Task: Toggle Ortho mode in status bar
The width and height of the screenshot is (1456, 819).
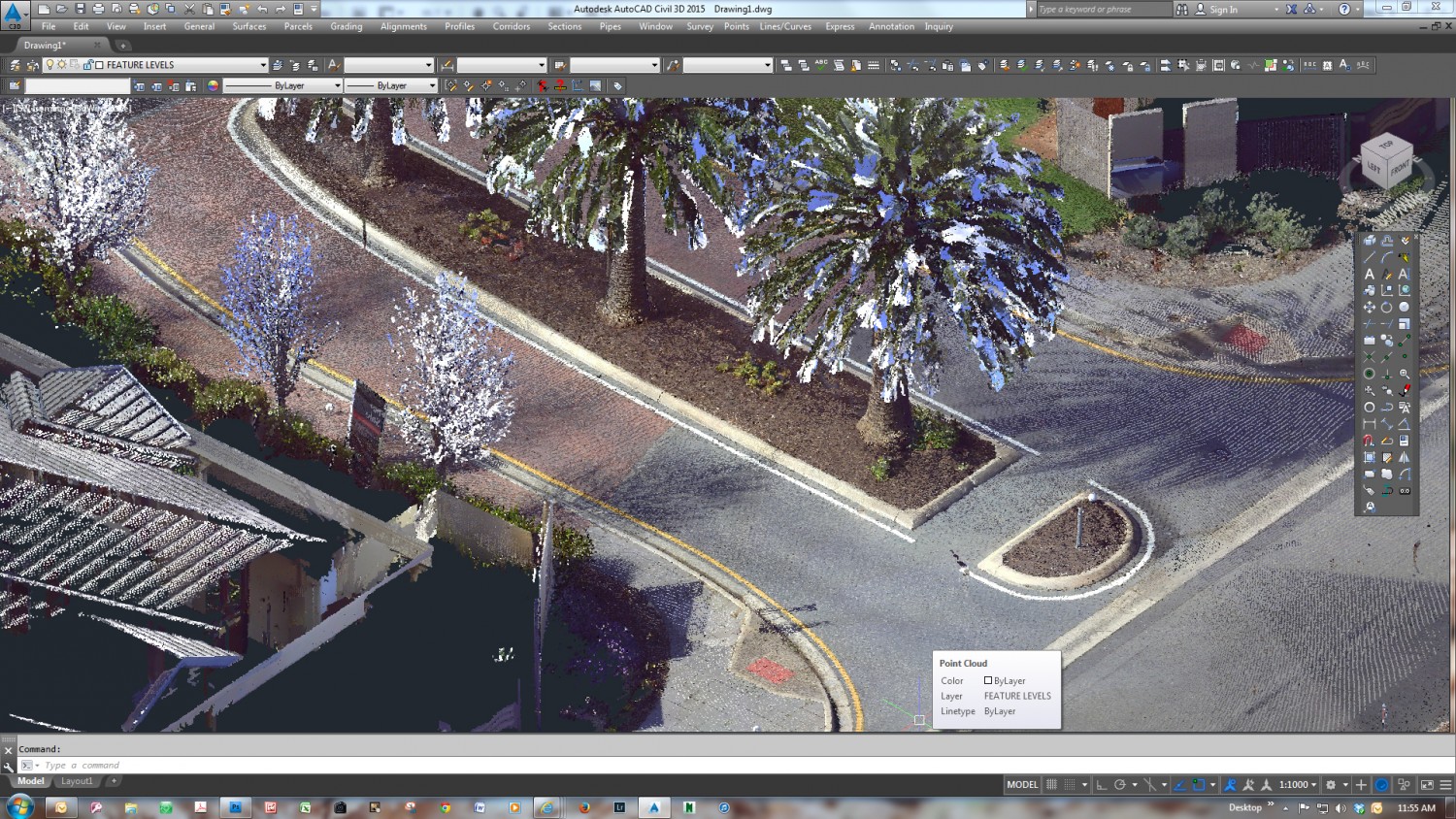Action: pyautogui.click(x=1102, y=785)
